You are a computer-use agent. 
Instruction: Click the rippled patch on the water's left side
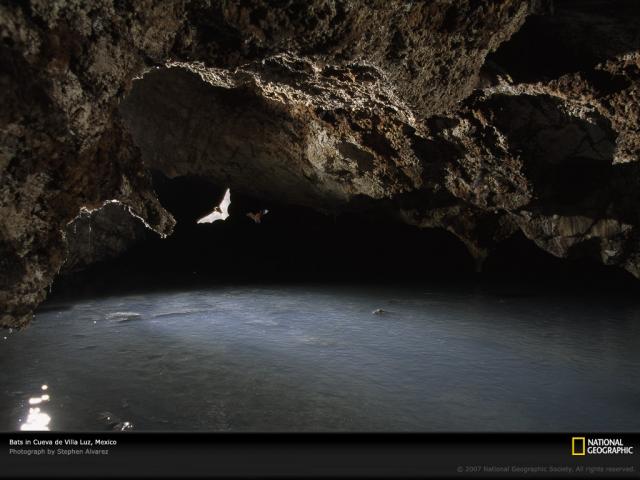(x=122, y=317)
